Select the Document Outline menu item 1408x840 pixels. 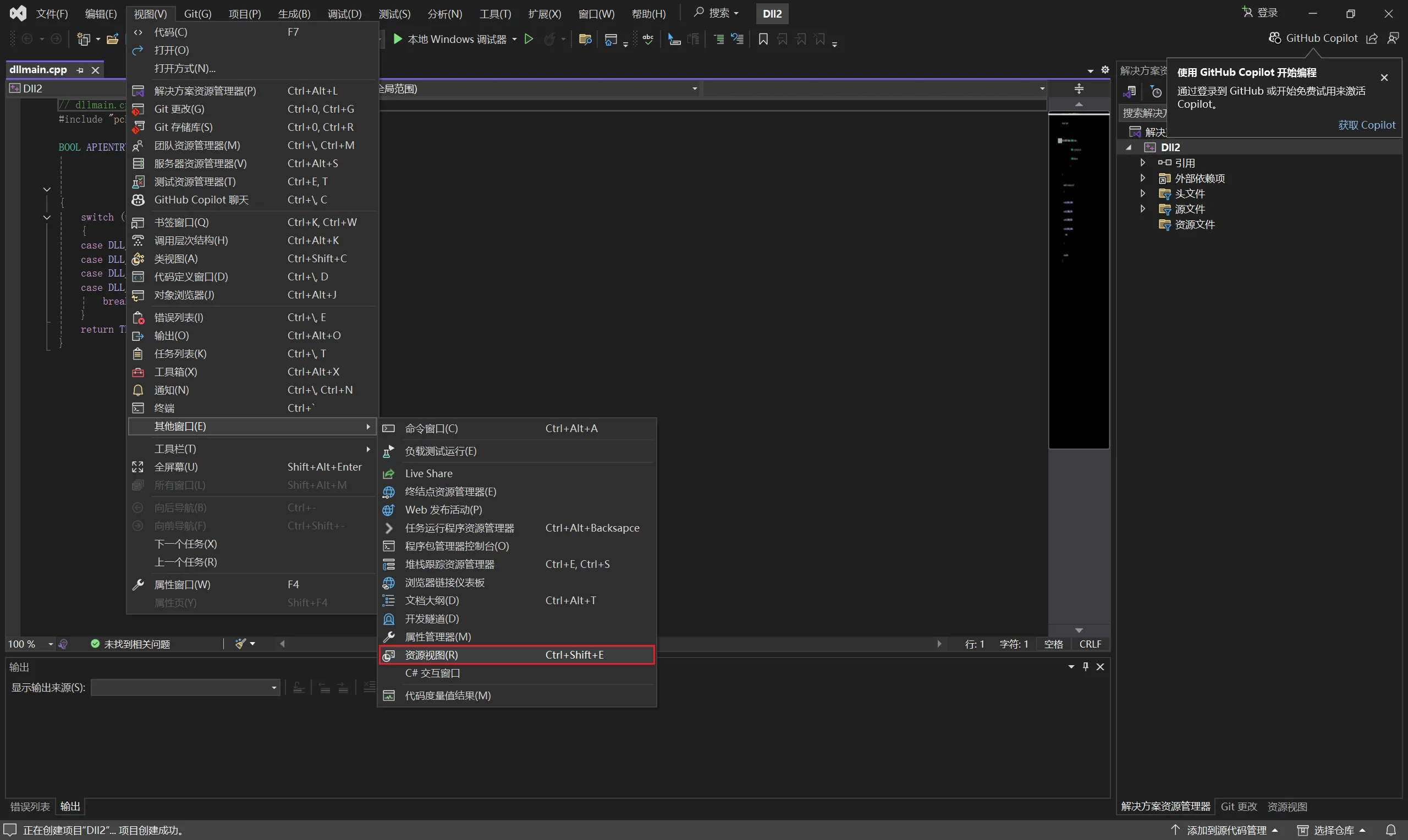pos(431,600)
